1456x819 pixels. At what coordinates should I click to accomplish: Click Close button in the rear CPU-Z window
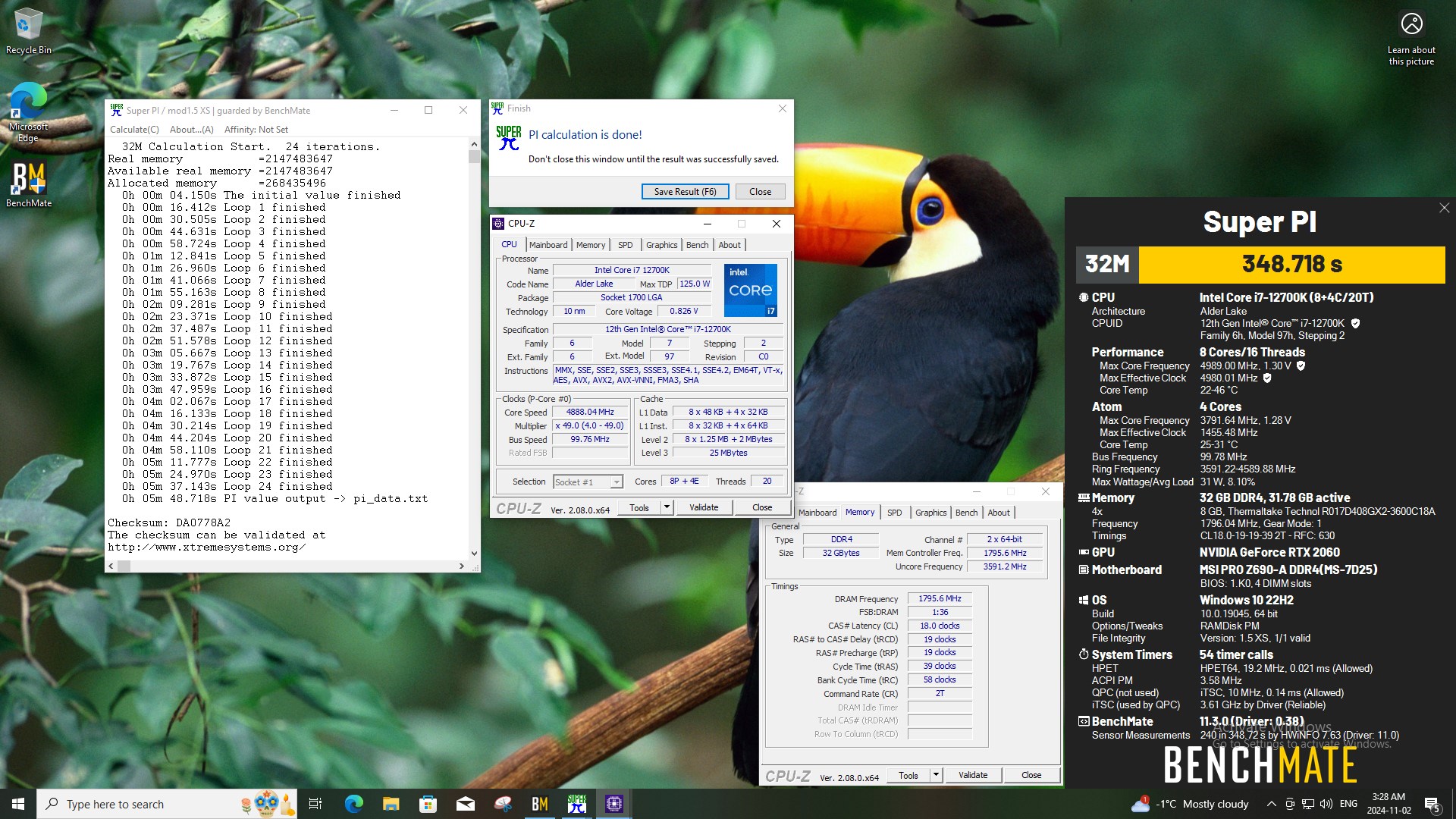[x=1031, y=776]
